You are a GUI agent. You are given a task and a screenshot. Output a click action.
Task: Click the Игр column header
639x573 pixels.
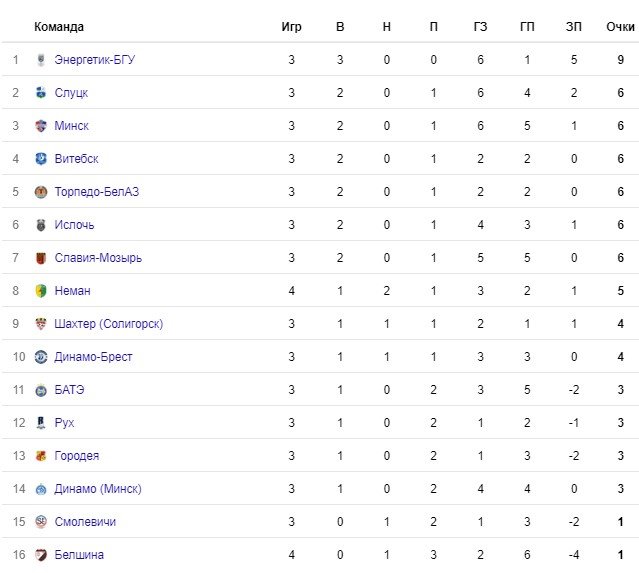pos(291,27)
